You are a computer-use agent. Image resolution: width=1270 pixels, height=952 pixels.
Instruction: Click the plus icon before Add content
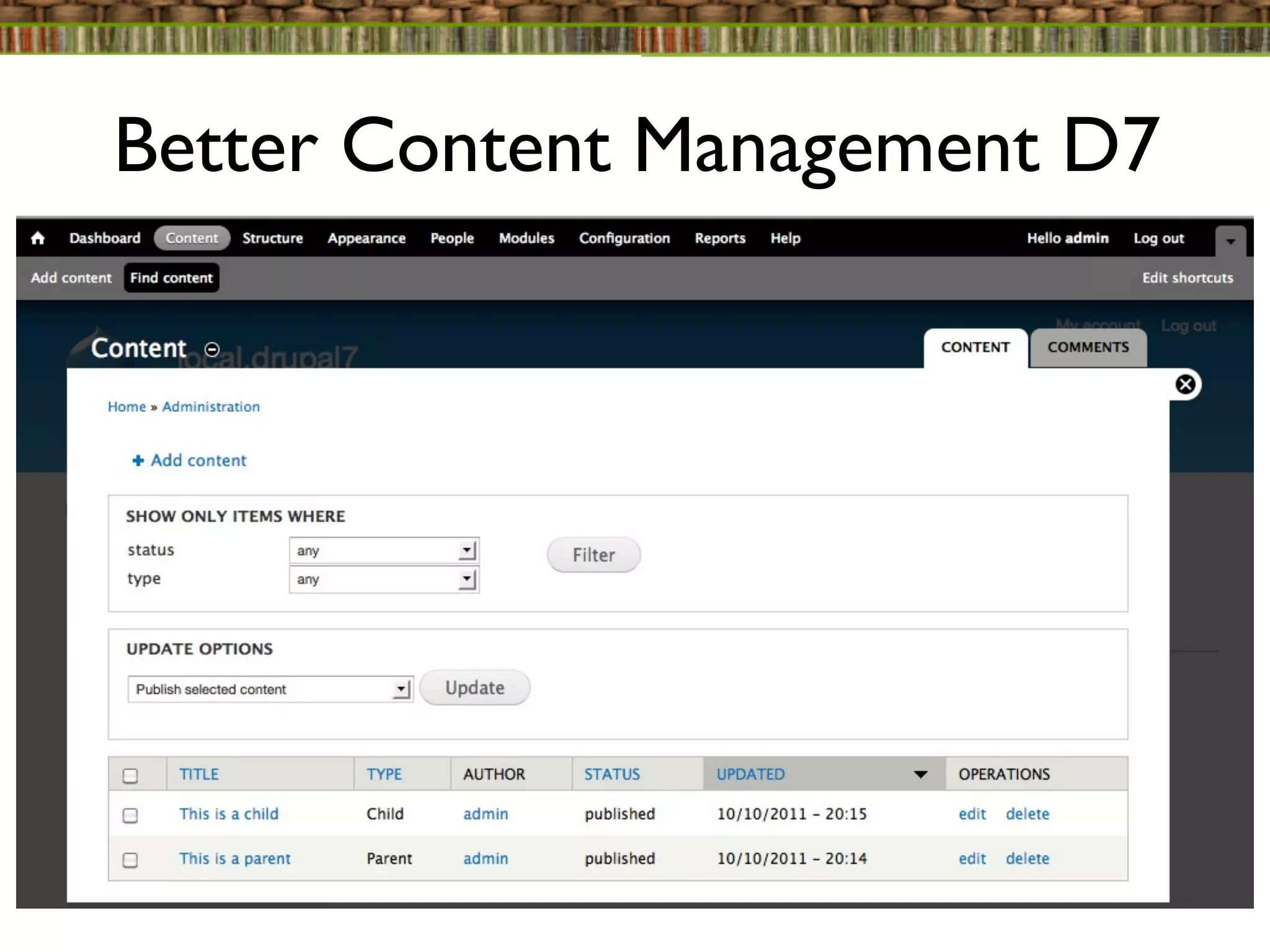[x=138, y=461]
